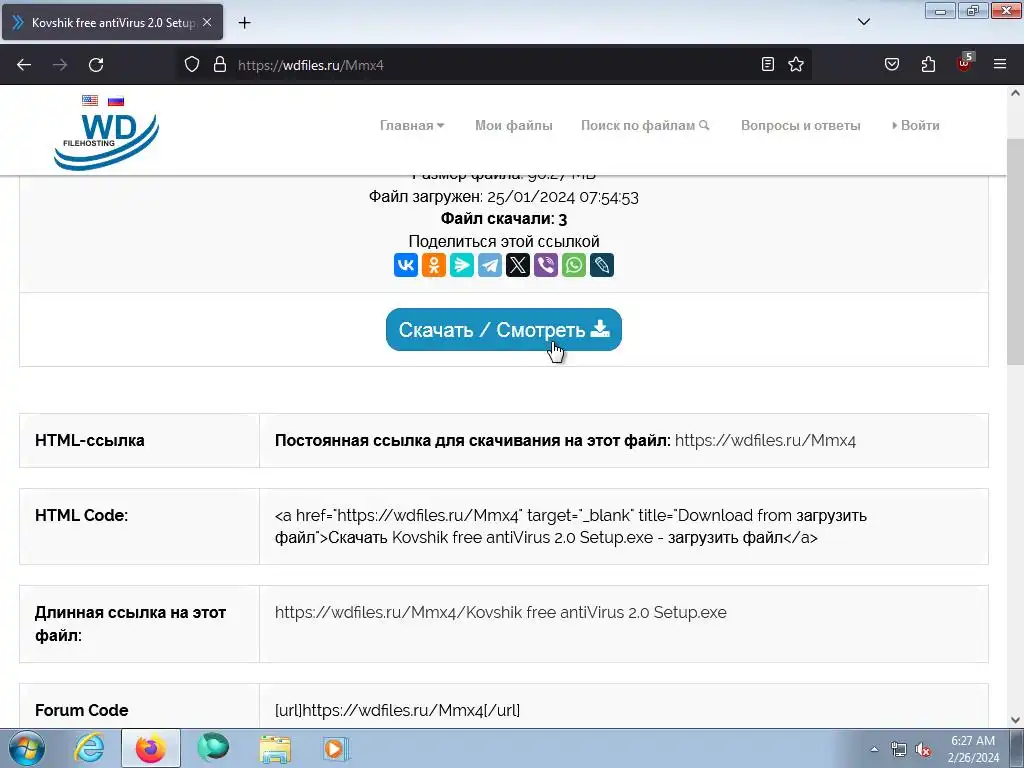Open a new browser tab
Viewport: 1024px width, 768px height.
[x=244, y=23]
